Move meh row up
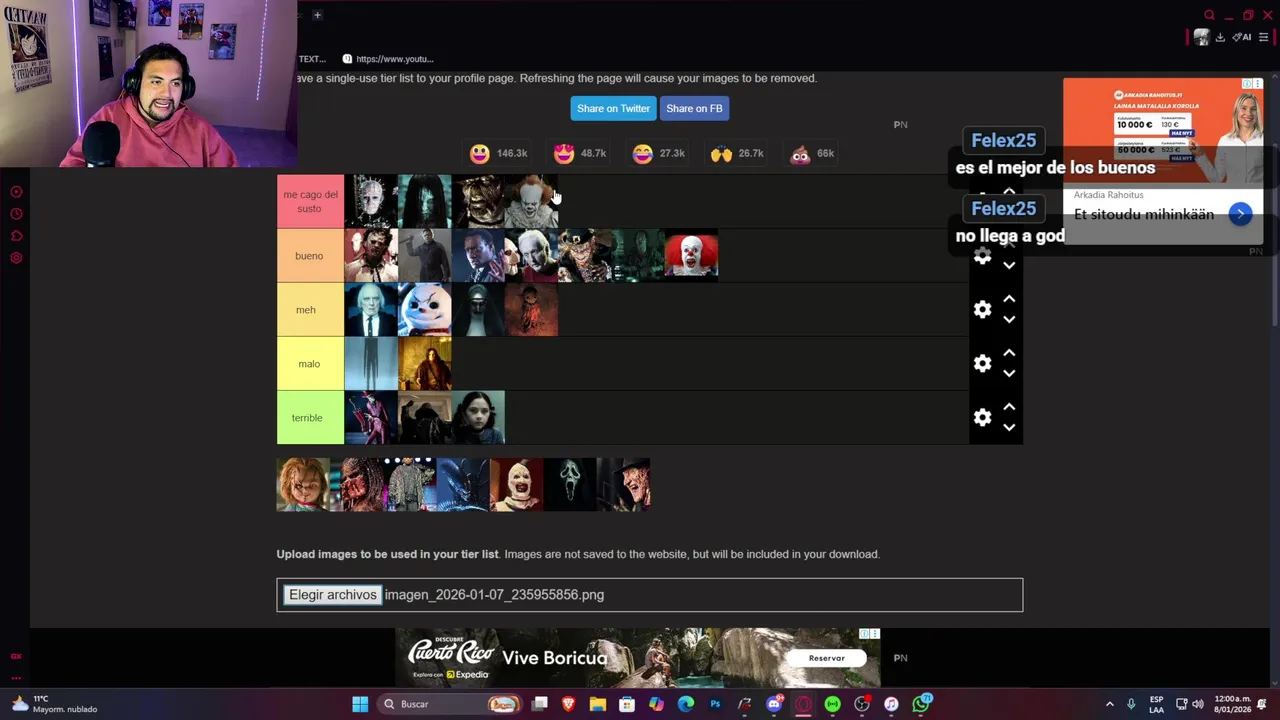This screenshot has width=1280, height=720. point(1009,299)
